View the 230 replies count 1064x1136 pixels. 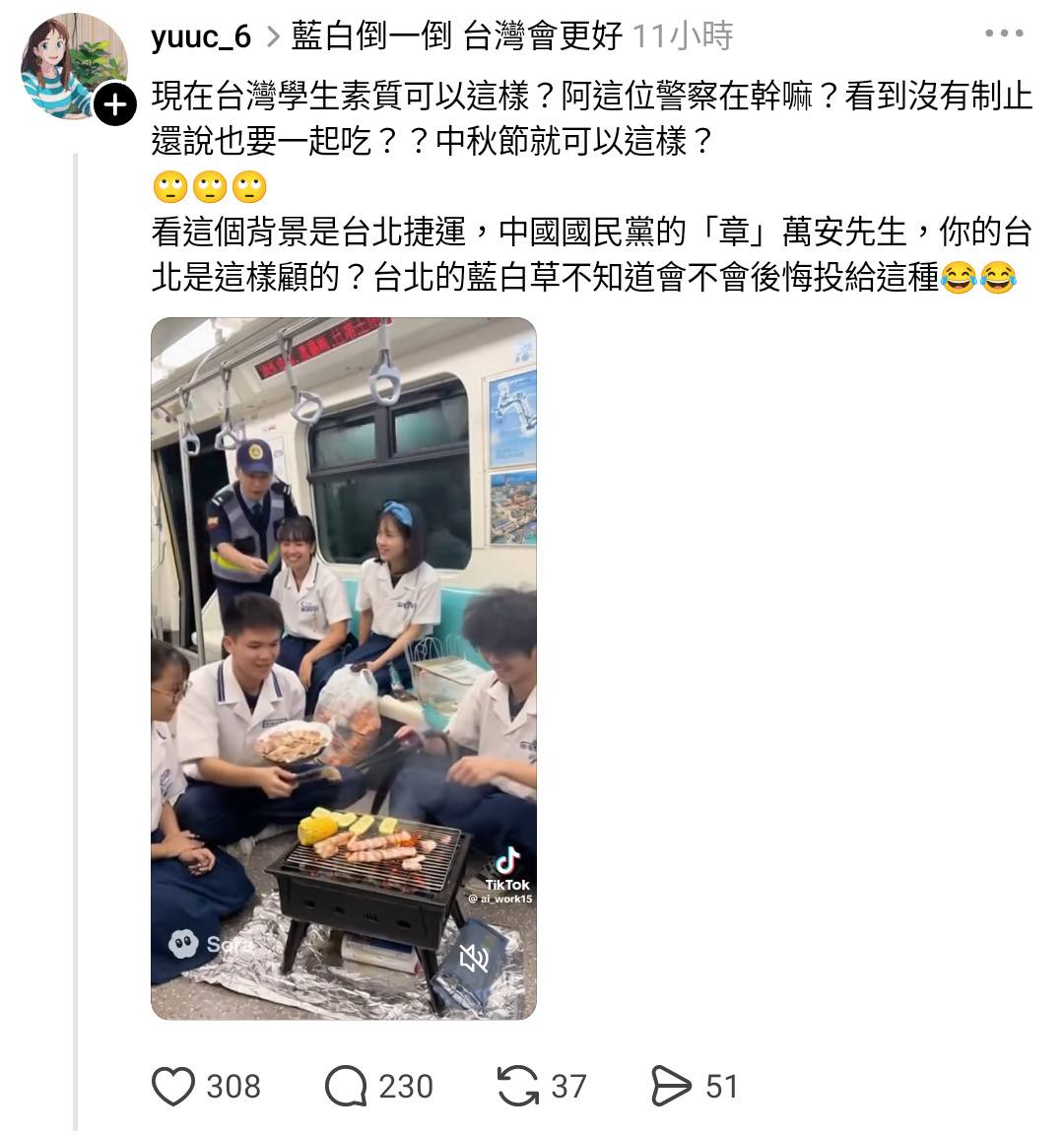(406, 1086)
